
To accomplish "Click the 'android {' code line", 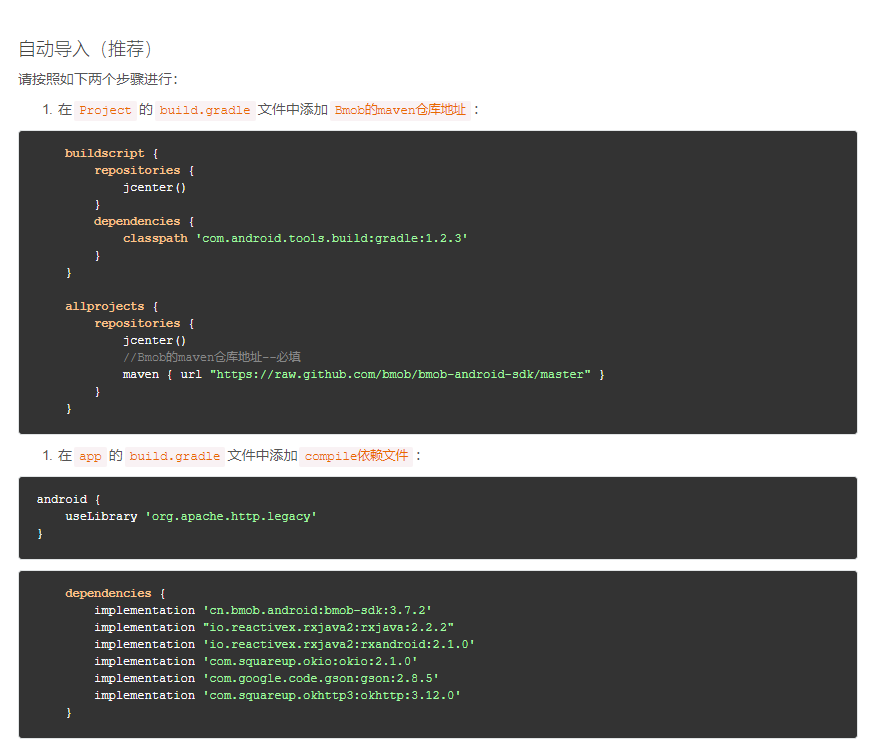I will (x=68, y=500).
